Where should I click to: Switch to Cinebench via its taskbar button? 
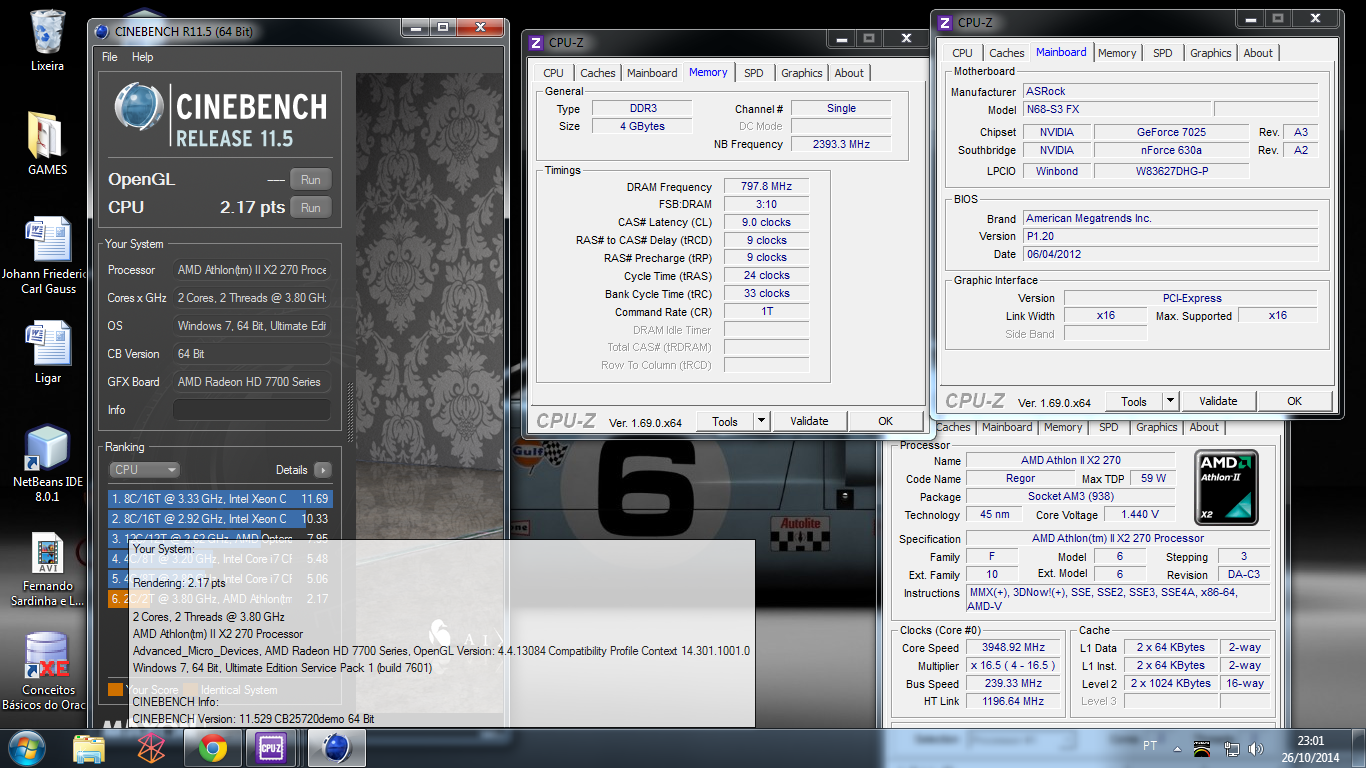pyautogui.click(x=337, y=747)
